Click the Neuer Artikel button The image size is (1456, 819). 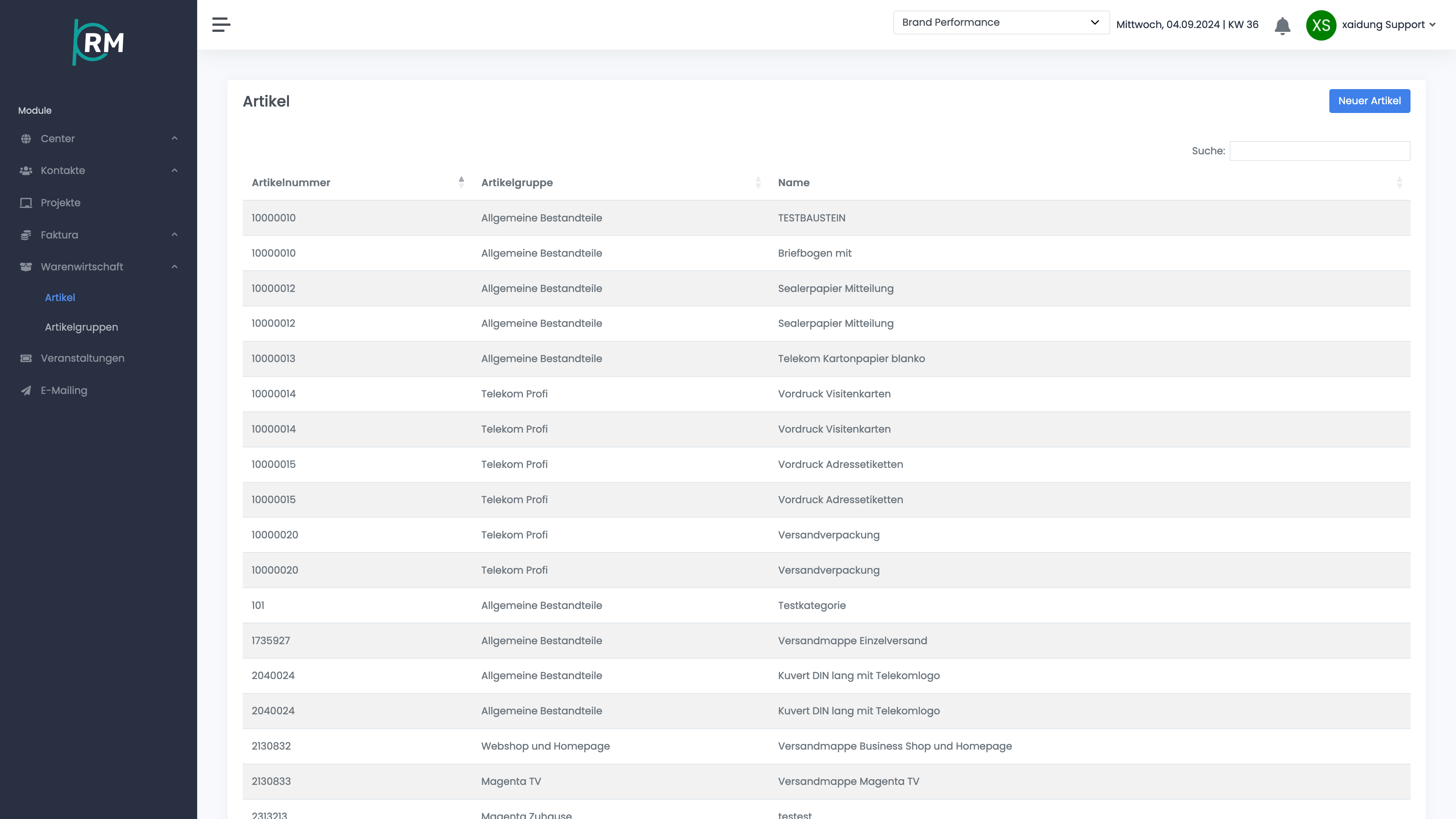tap(1369, 101)
